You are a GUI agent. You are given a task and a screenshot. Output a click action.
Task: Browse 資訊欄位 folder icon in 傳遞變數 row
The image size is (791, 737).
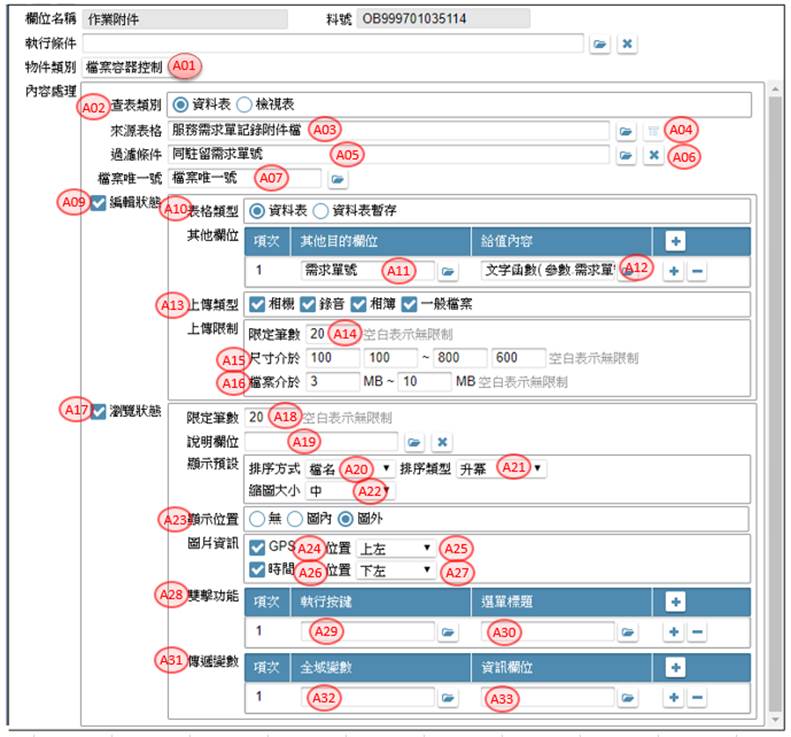click(x=627, y=698)
